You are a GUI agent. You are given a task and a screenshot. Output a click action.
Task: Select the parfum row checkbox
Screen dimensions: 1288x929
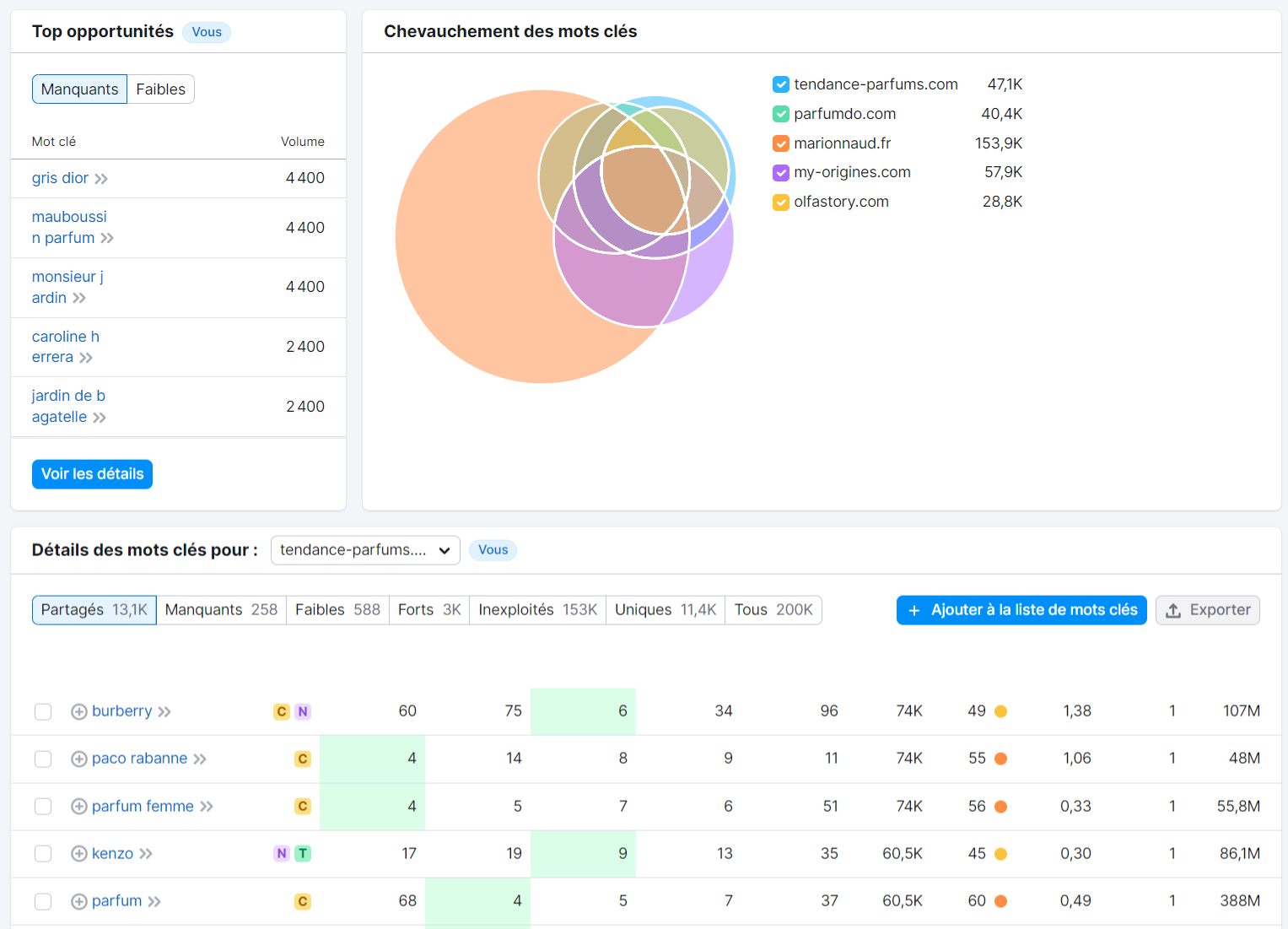click(x=43, y=901)
